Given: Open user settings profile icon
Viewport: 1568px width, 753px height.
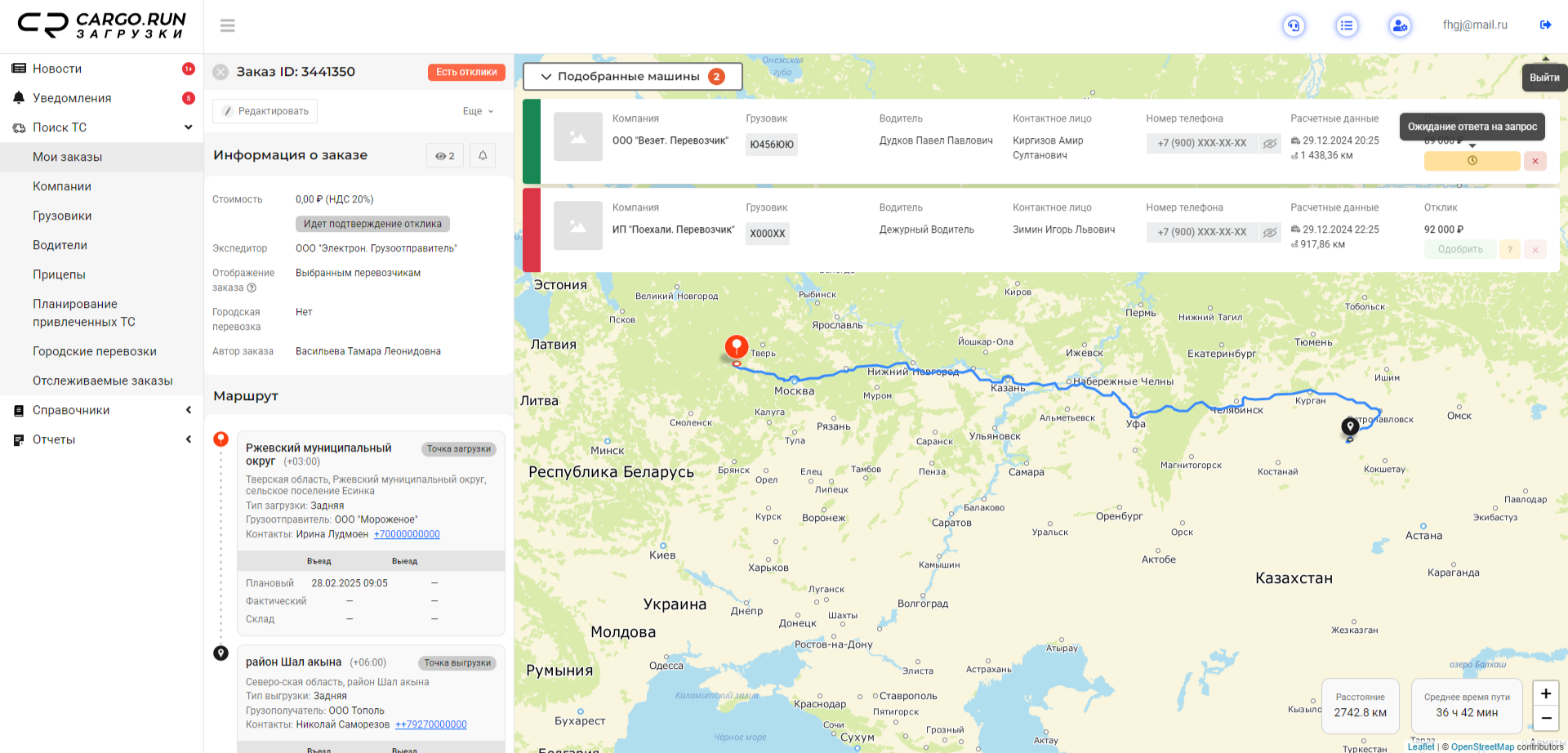Looking at the screenshot, I should pos(1400,25).
